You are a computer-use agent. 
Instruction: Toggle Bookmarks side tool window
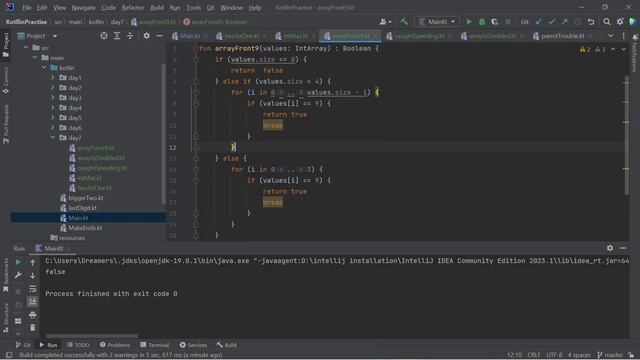click(6, 276)
